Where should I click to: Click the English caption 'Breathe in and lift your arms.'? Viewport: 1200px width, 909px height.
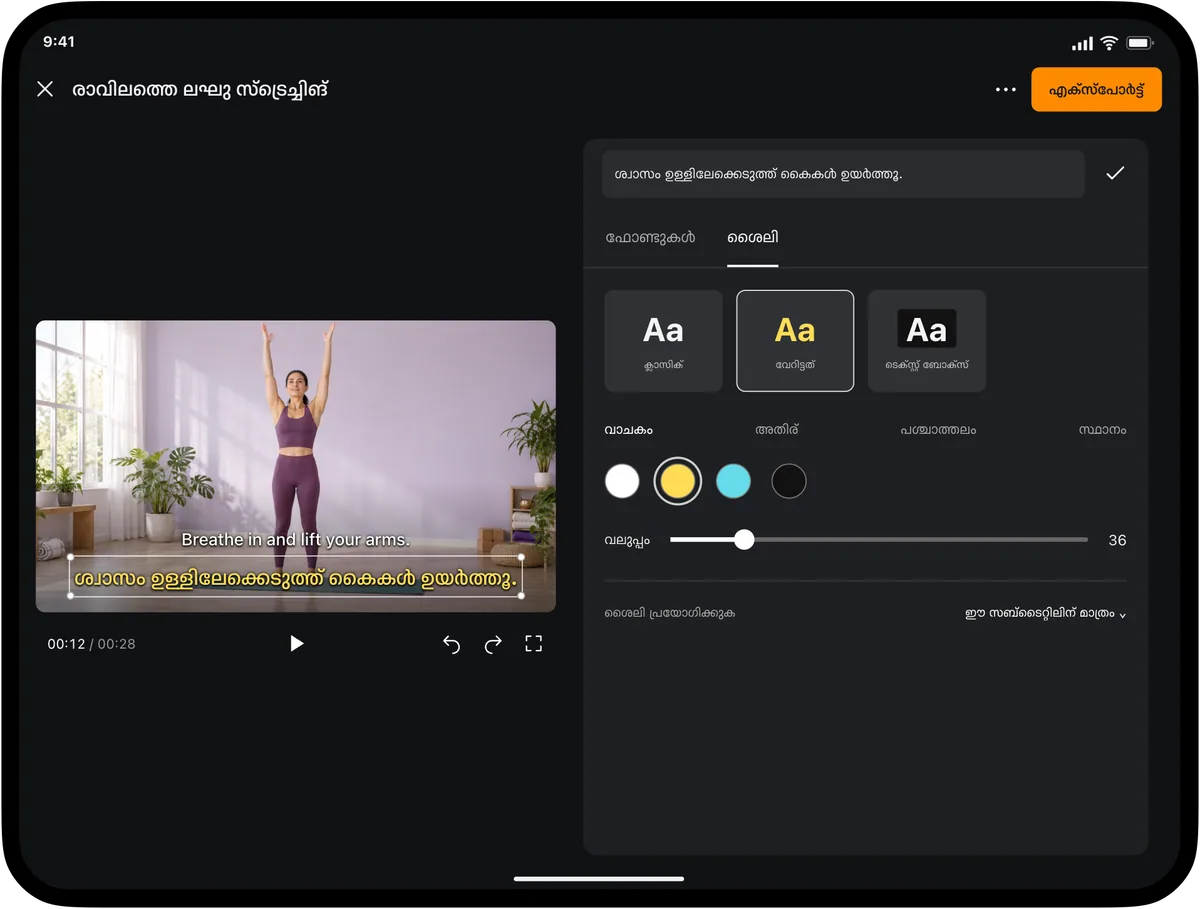pyautogui.click(x=296, y=540)
